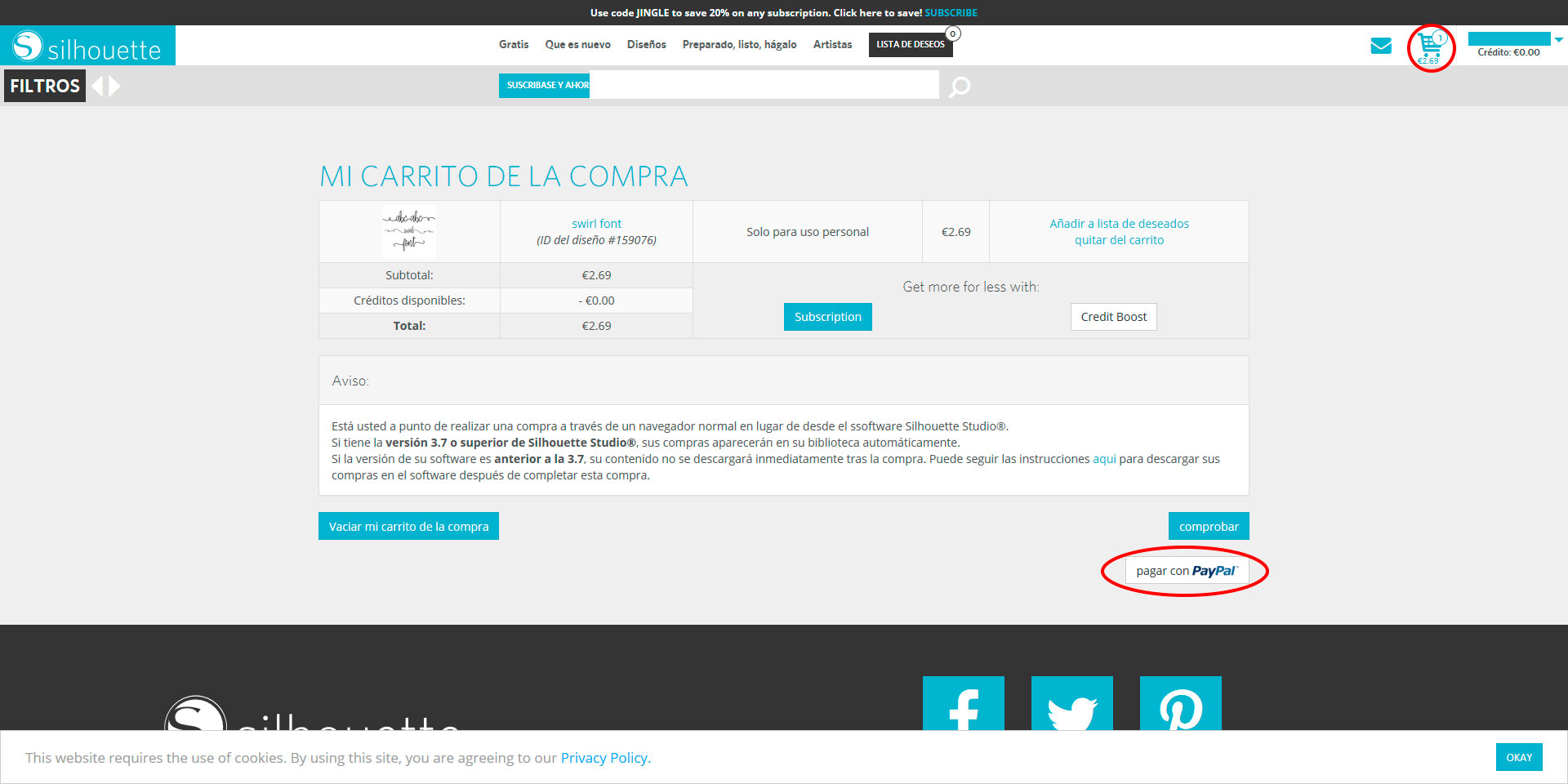Open LISTA DE DESEOS wishlist
The width and height of the screenshot is (1568, 784).
(911, 44)
